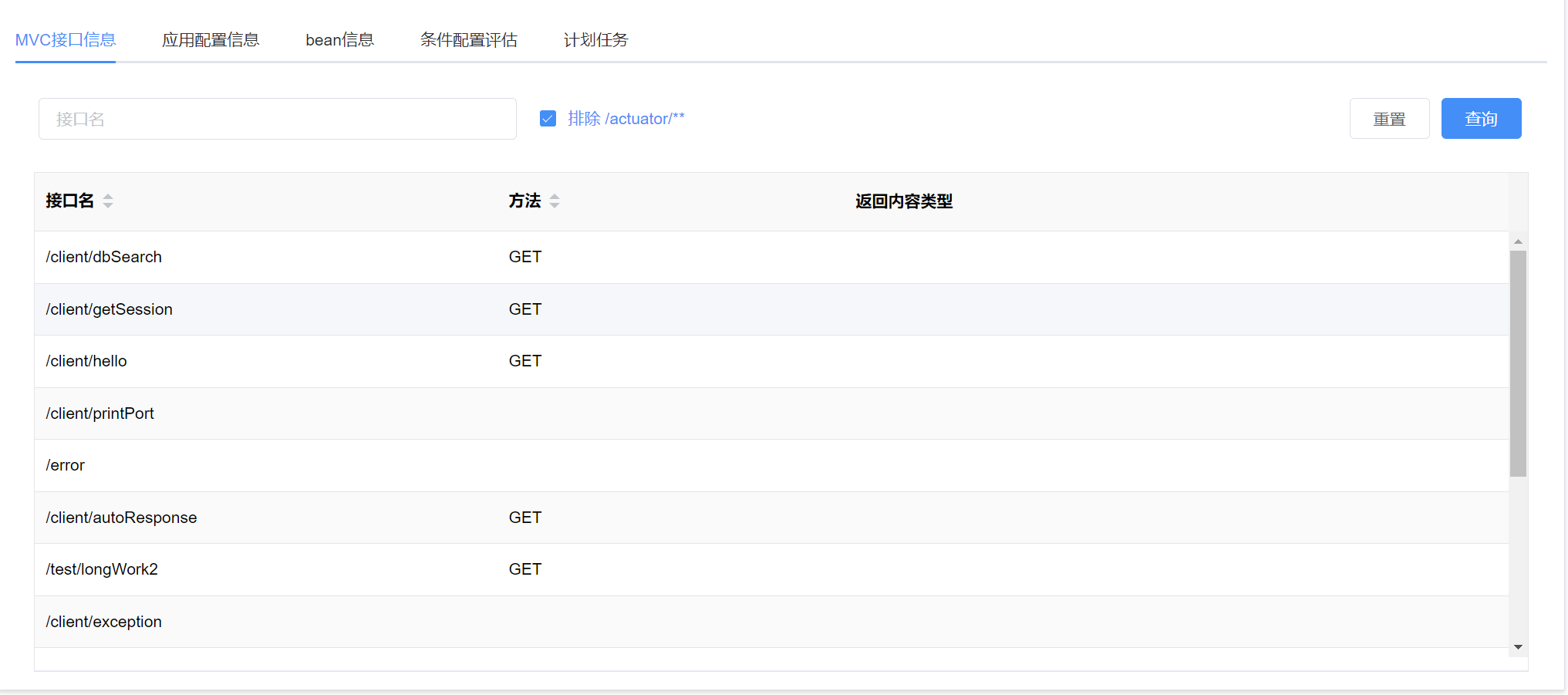1568x695 pixels.
Task: Open the bean信息 tab
Action: tap(339, 40)
